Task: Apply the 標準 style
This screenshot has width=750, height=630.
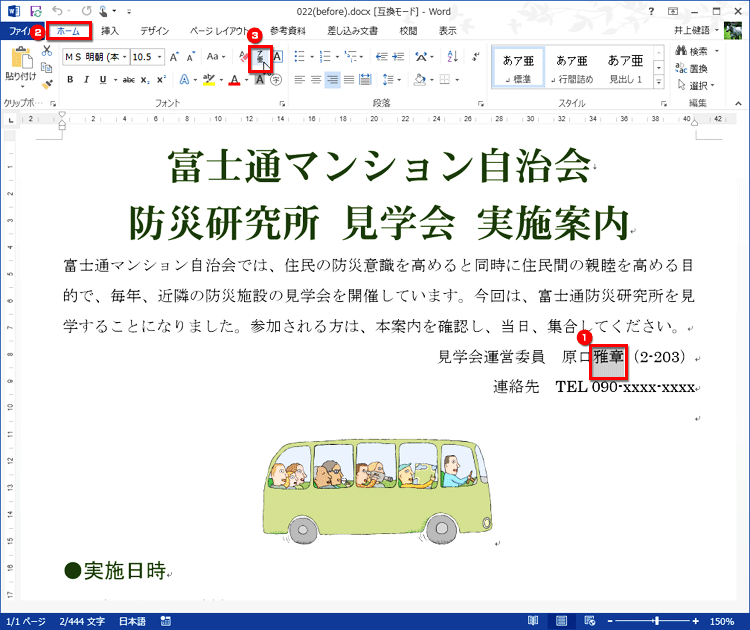Action: point(518,67)
